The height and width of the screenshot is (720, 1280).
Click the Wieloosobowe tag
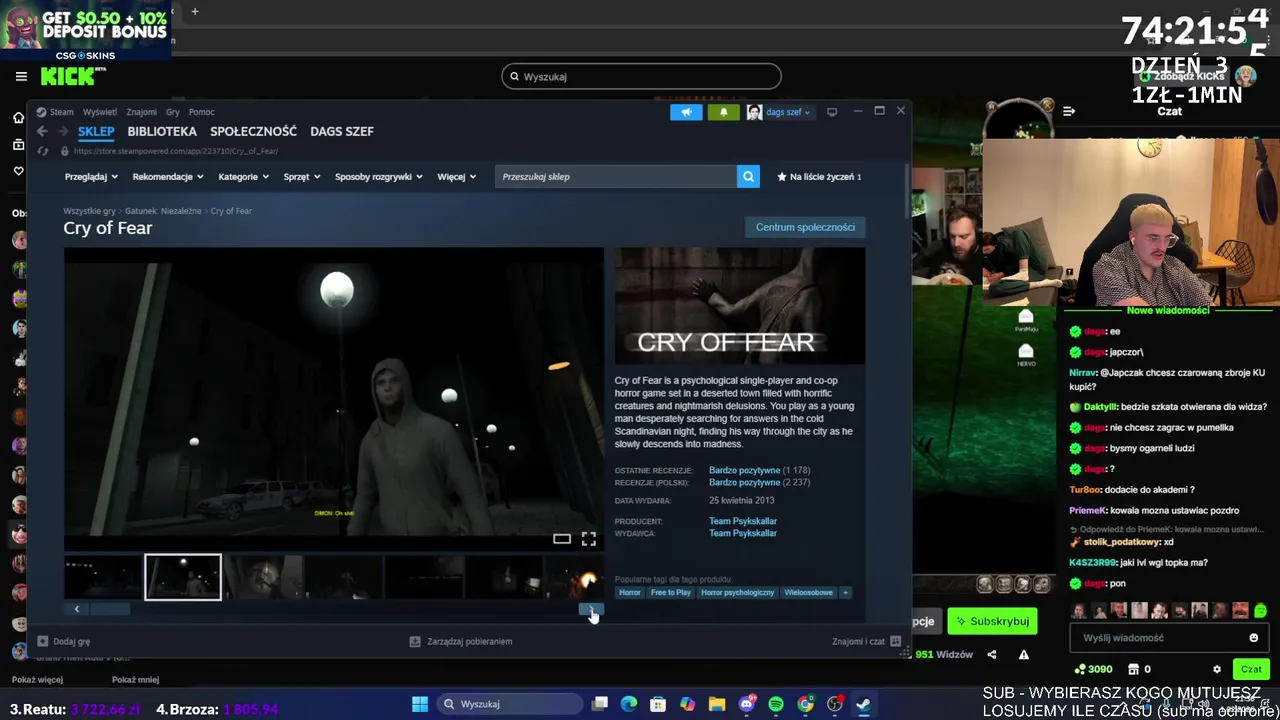pos(808,593)
